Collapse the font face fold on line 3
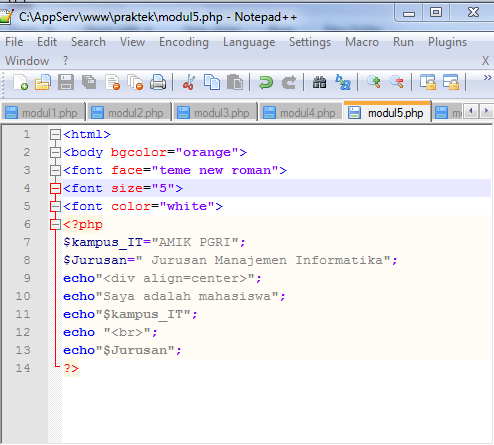494x445 pixels. click(55, 171)
